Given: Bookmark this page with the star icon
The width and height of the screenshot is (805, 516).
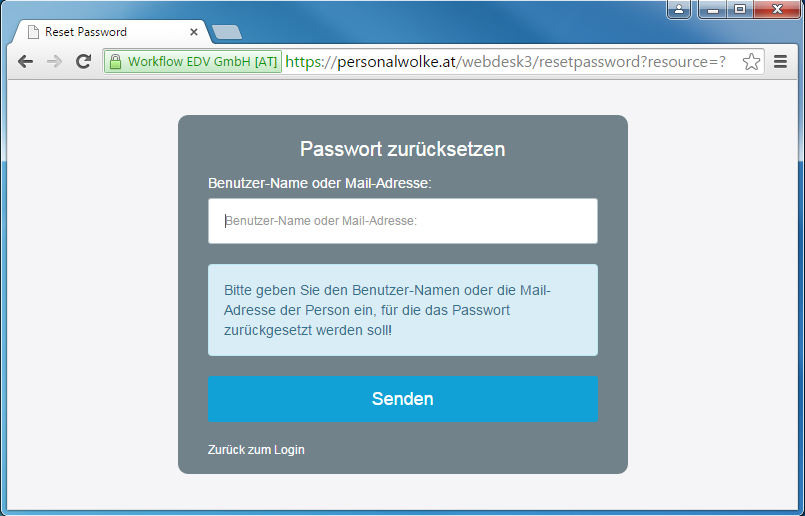Looking at the screenshot, I should [751, 62].
